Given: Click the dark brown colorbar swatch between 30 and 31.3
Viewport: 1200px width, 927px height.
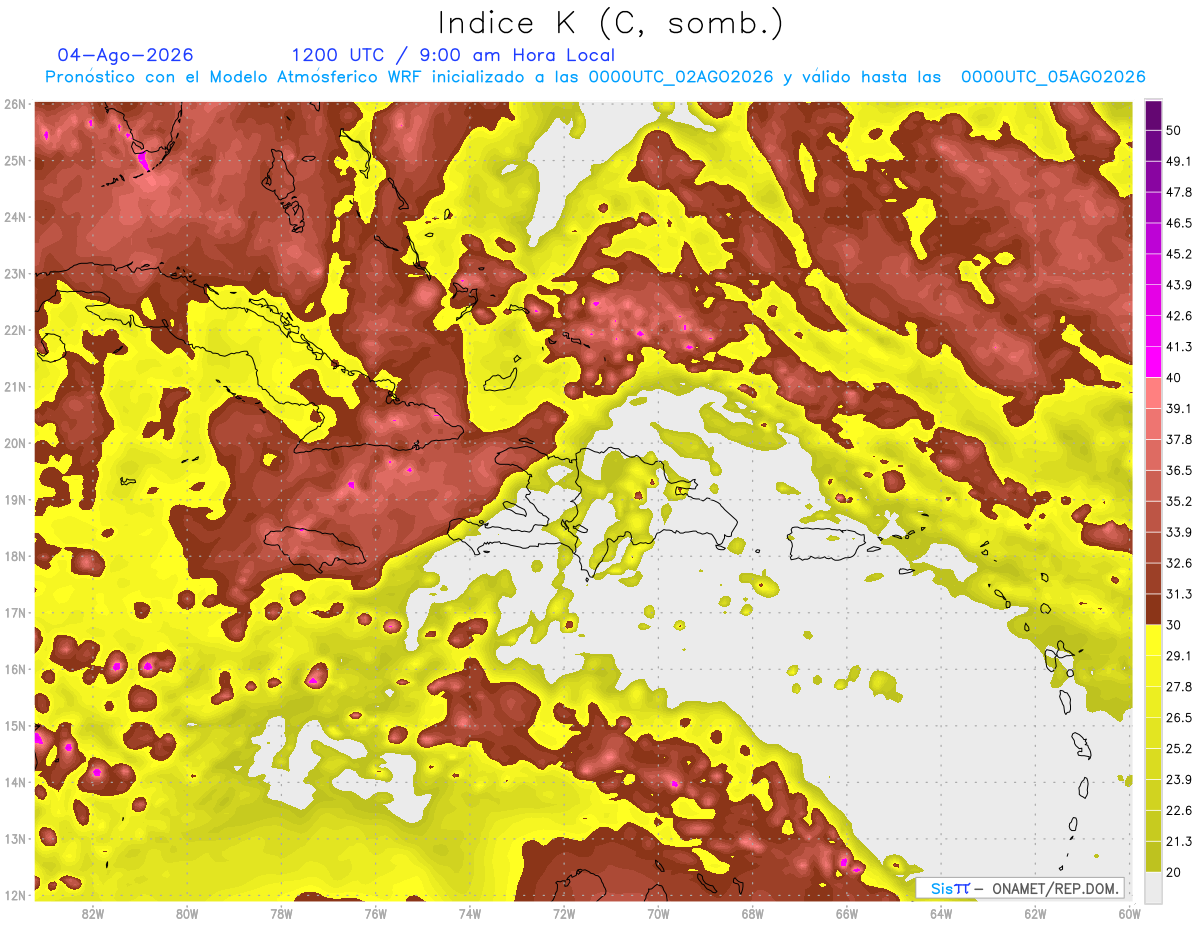Looking at the screenshot, I should pos(1154,610).
